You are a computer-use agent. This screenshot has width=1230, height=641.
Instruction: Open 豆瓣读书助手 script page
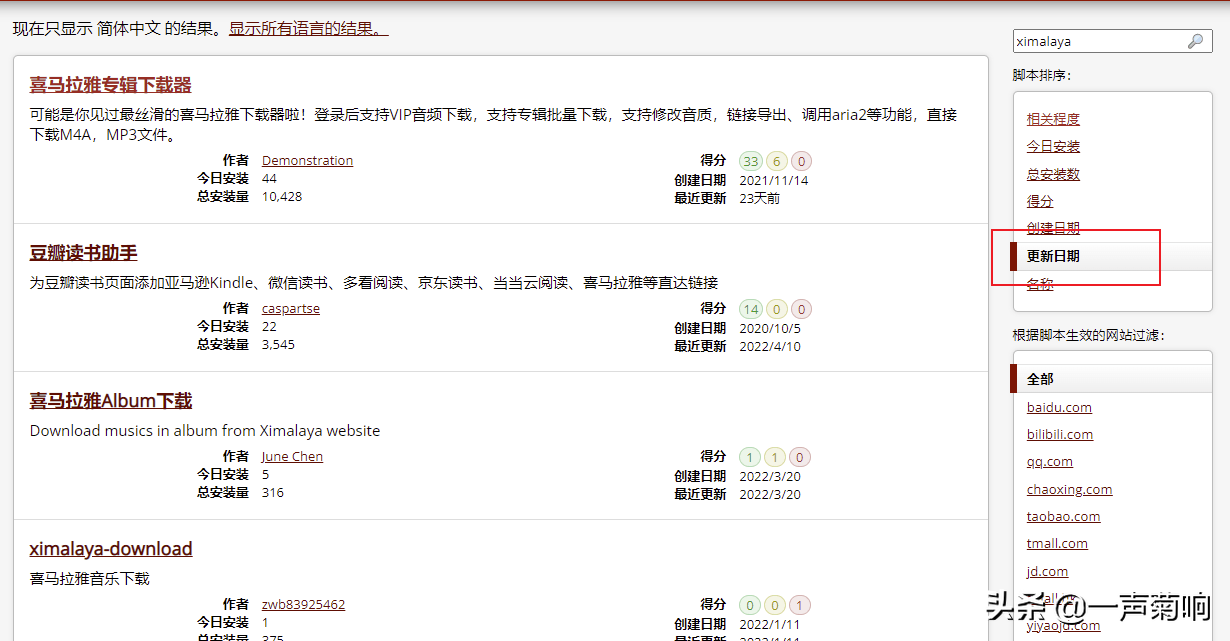click(x=84, y=253)
